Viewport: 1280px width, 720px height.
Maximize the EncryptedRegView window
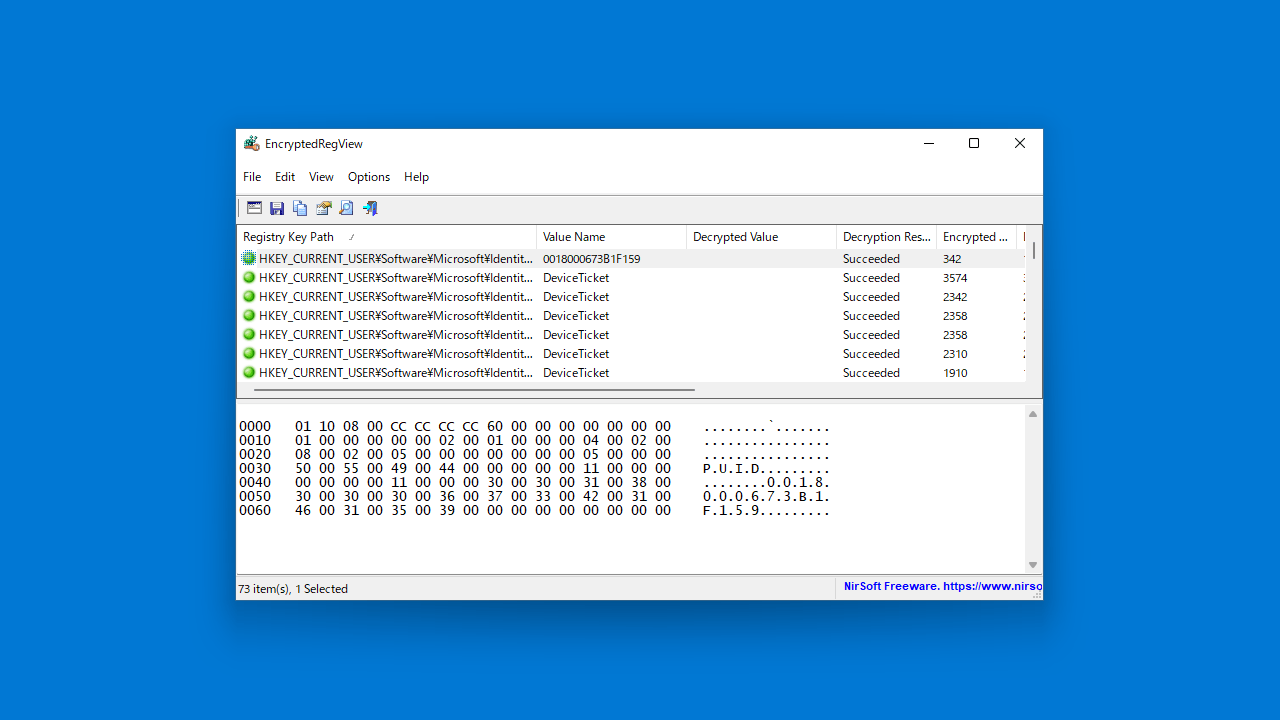click(974, 143)
